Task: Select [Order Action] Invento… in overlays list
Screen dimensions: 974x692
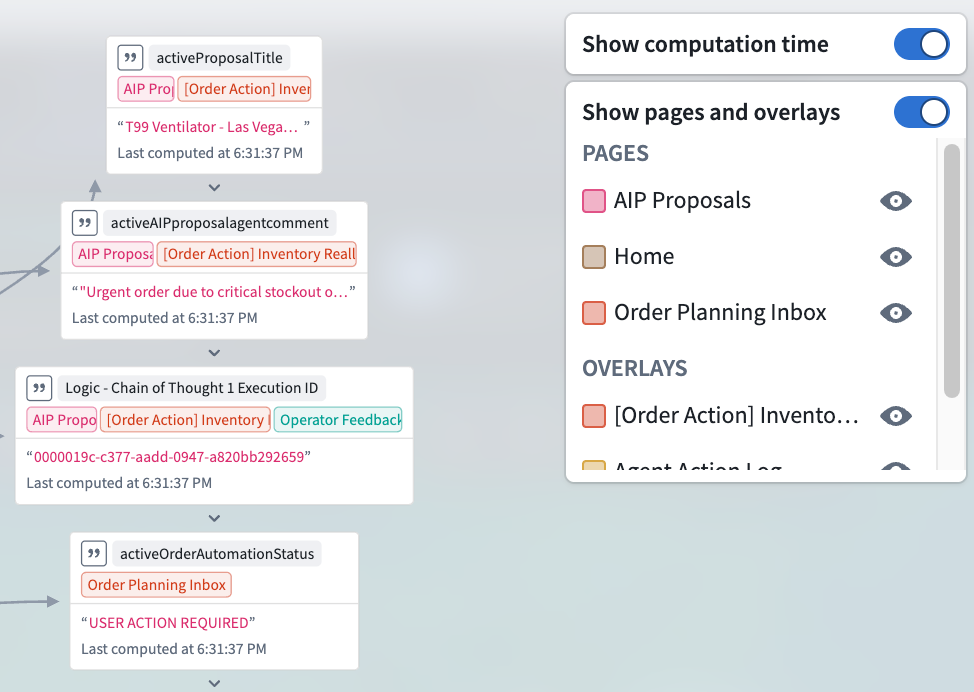Action: point(736,416)
